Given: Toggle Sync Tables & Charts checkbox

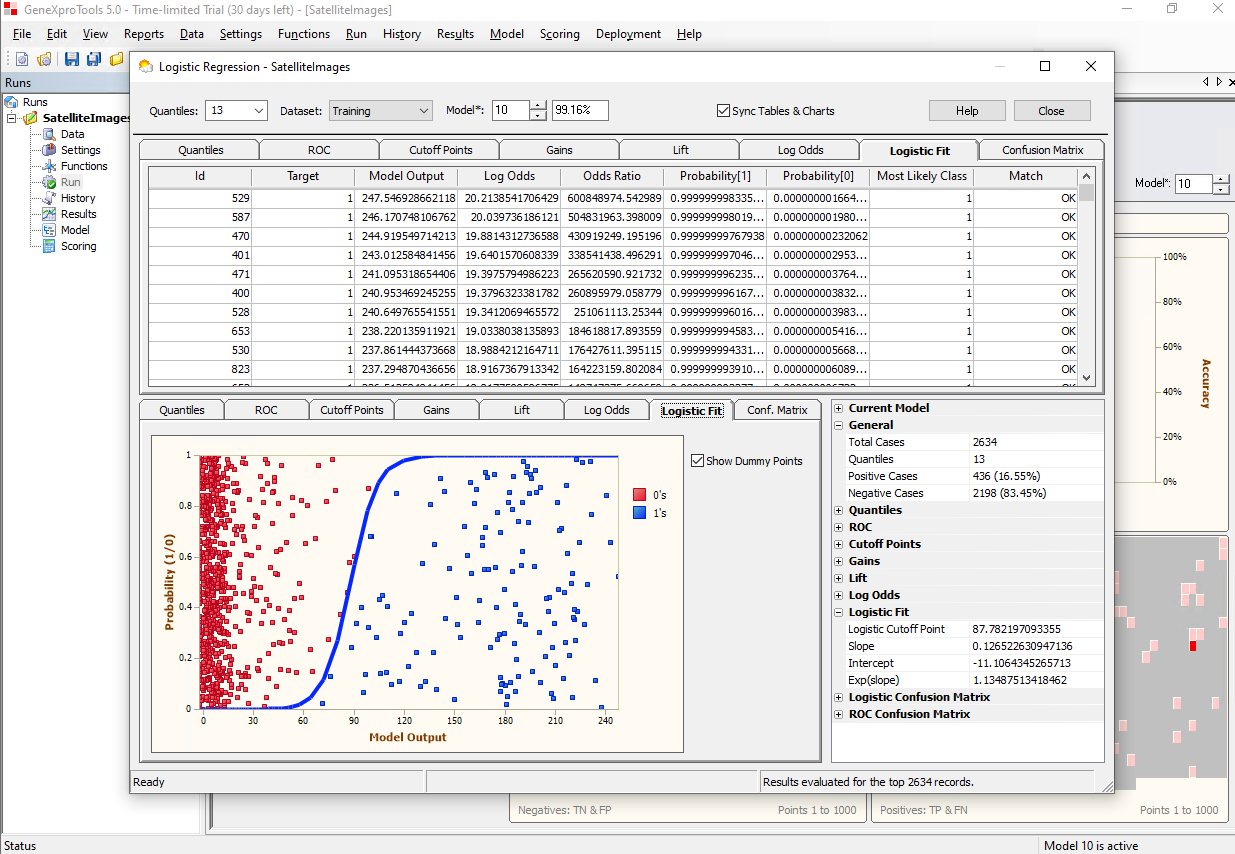Looking at the screenshot, I should (723, 111).
